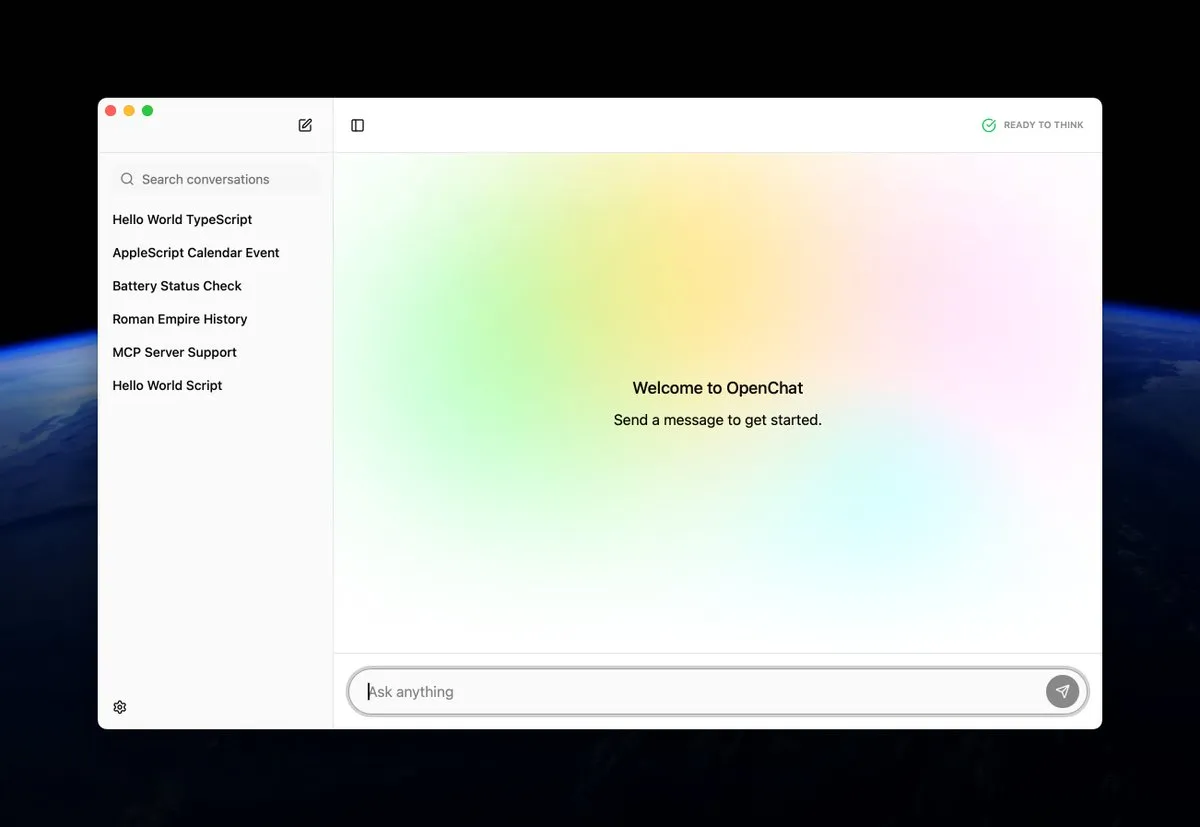Click the READY TO THINK status label
This screenshot has width=1200, height=827.
tap(1043, 125)
